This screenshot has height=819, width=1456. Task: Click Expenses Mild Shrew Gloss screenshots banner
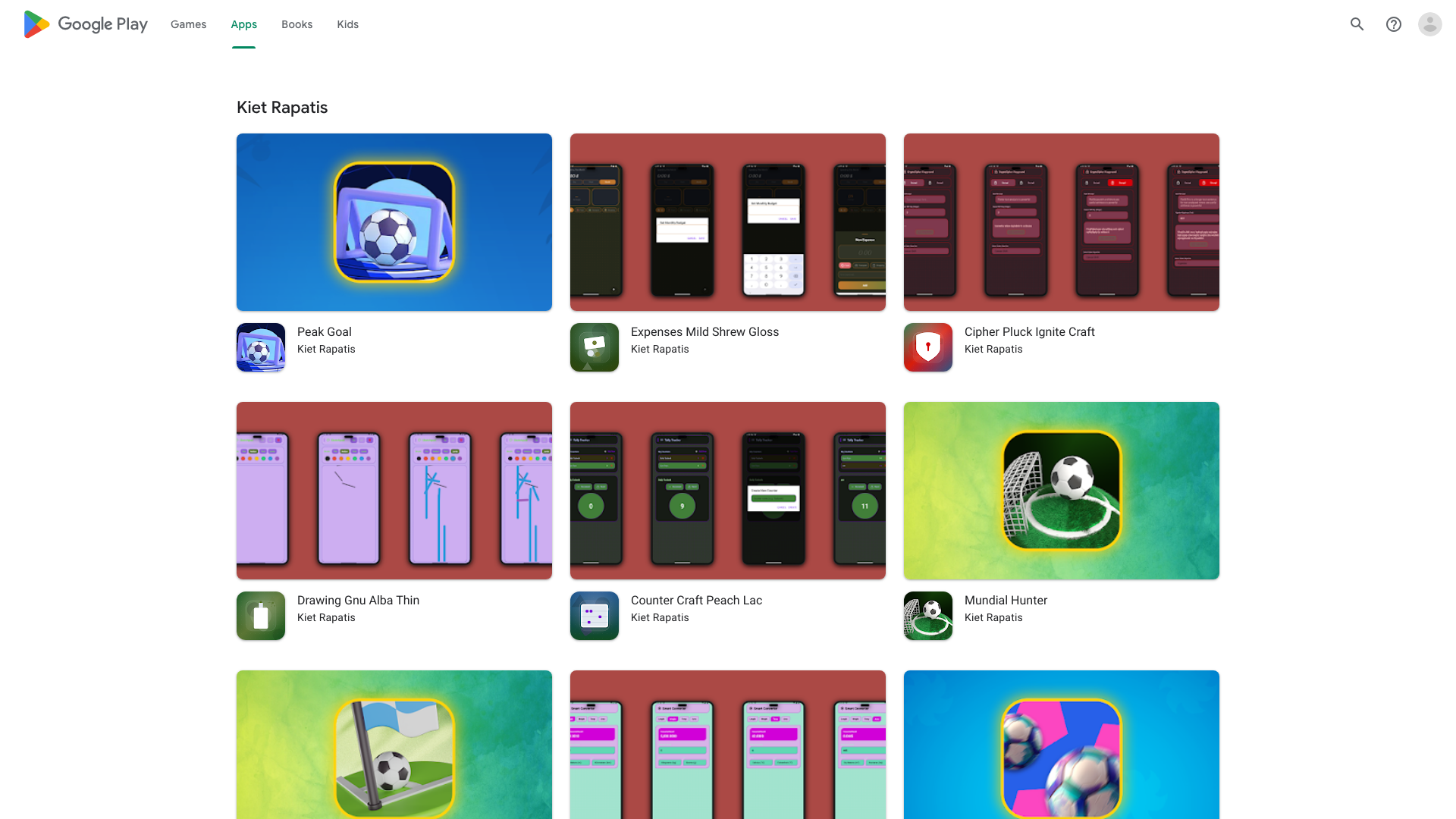(x=728, y=222)
